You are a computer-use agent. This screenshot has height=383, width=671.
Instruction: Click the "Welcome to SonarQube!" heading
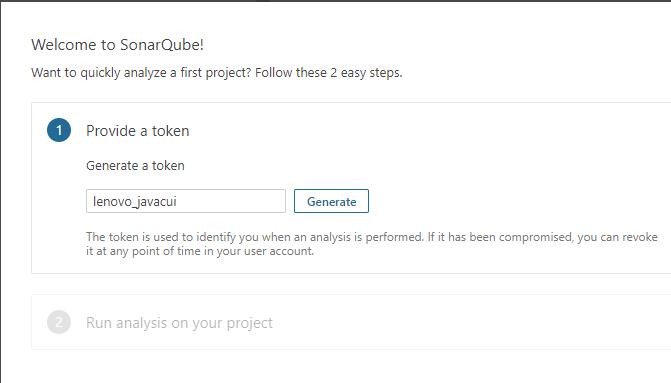coord(117,45)
